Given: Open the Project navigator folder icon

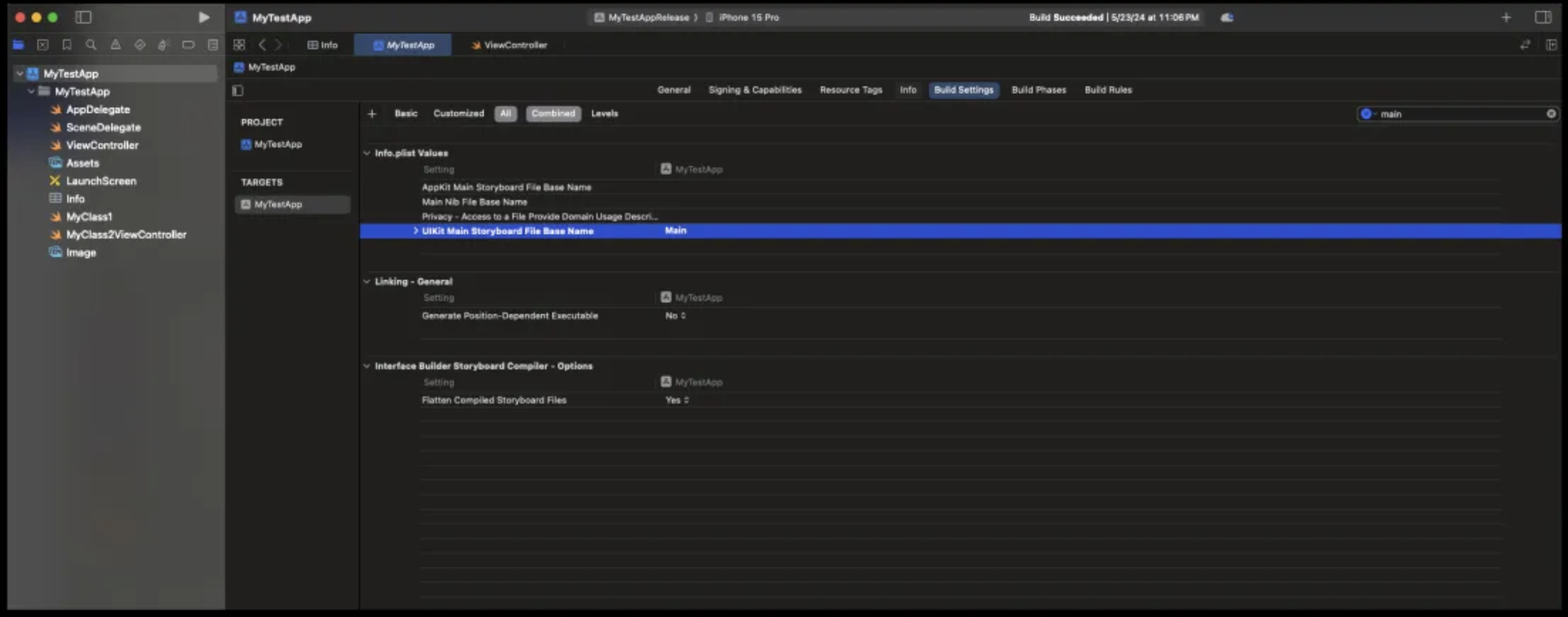Looking at the screenshot, I should 18,44.
